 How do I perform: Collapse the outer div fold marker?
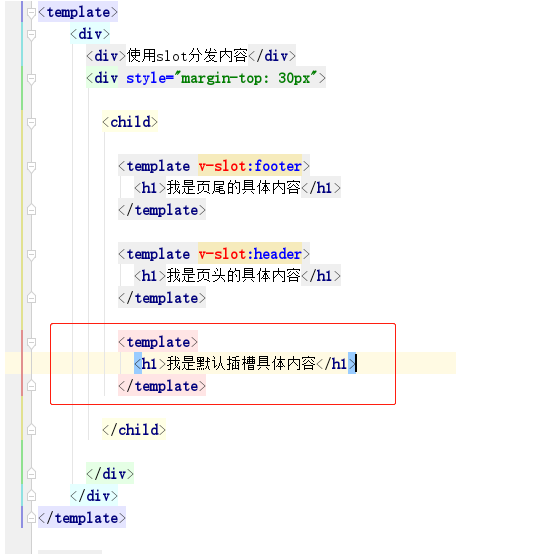[31, 35]
